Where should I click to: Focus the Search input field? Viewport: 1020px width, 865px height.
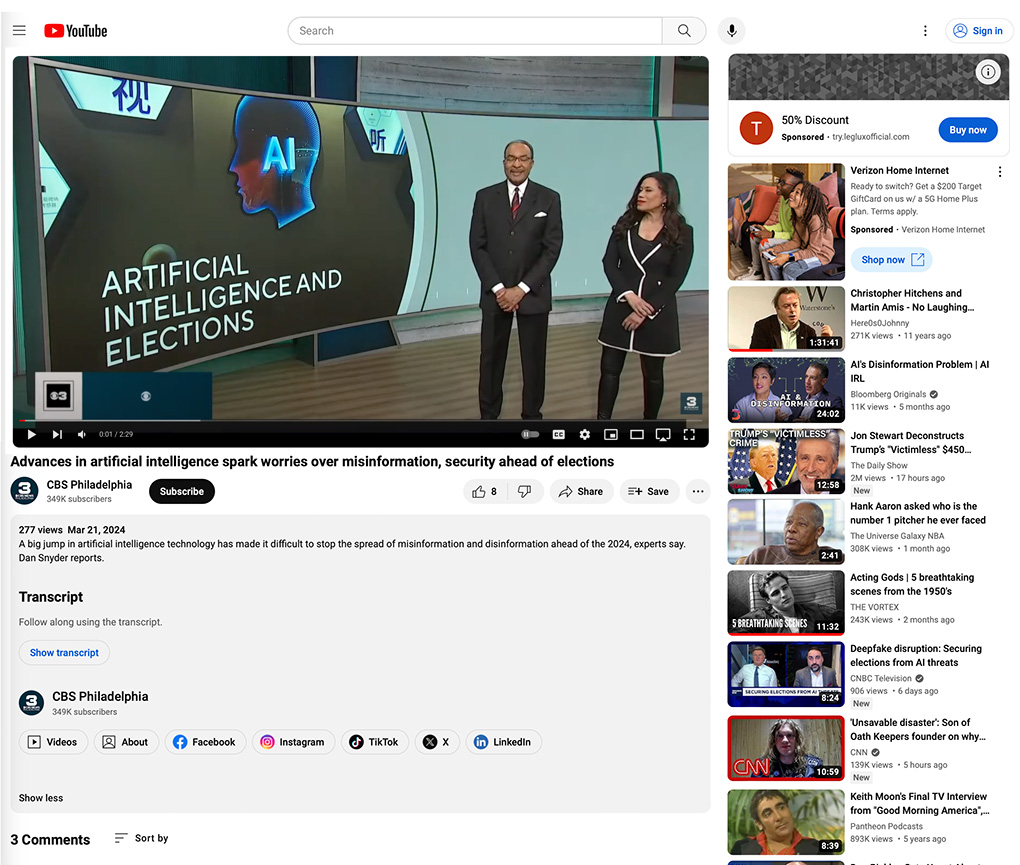(476, 31)
